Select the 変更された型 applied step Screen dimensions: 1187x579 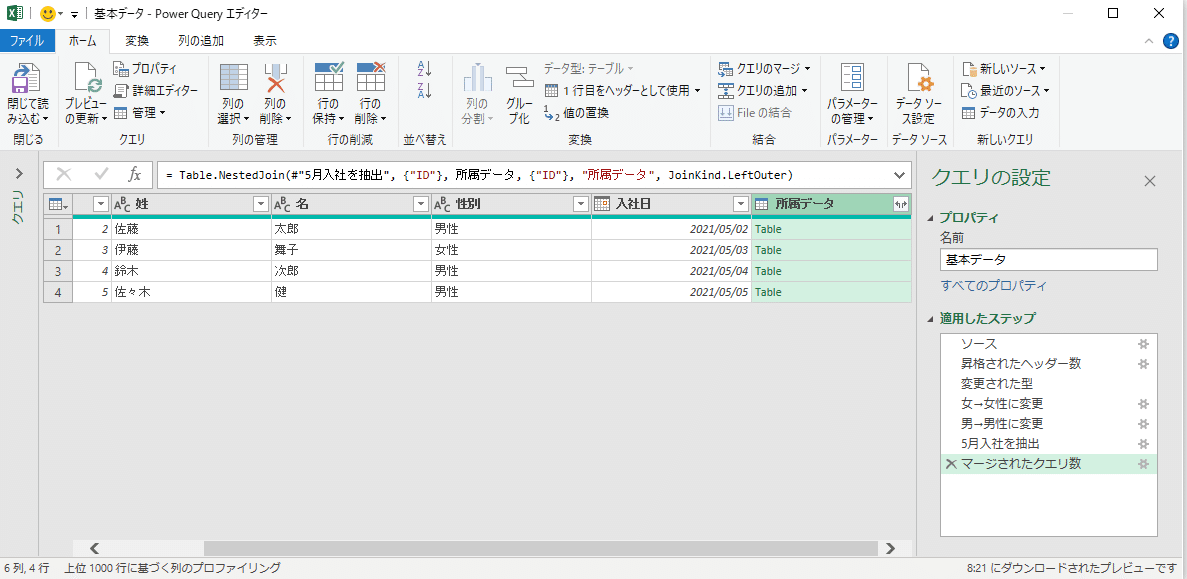[996, 384]
